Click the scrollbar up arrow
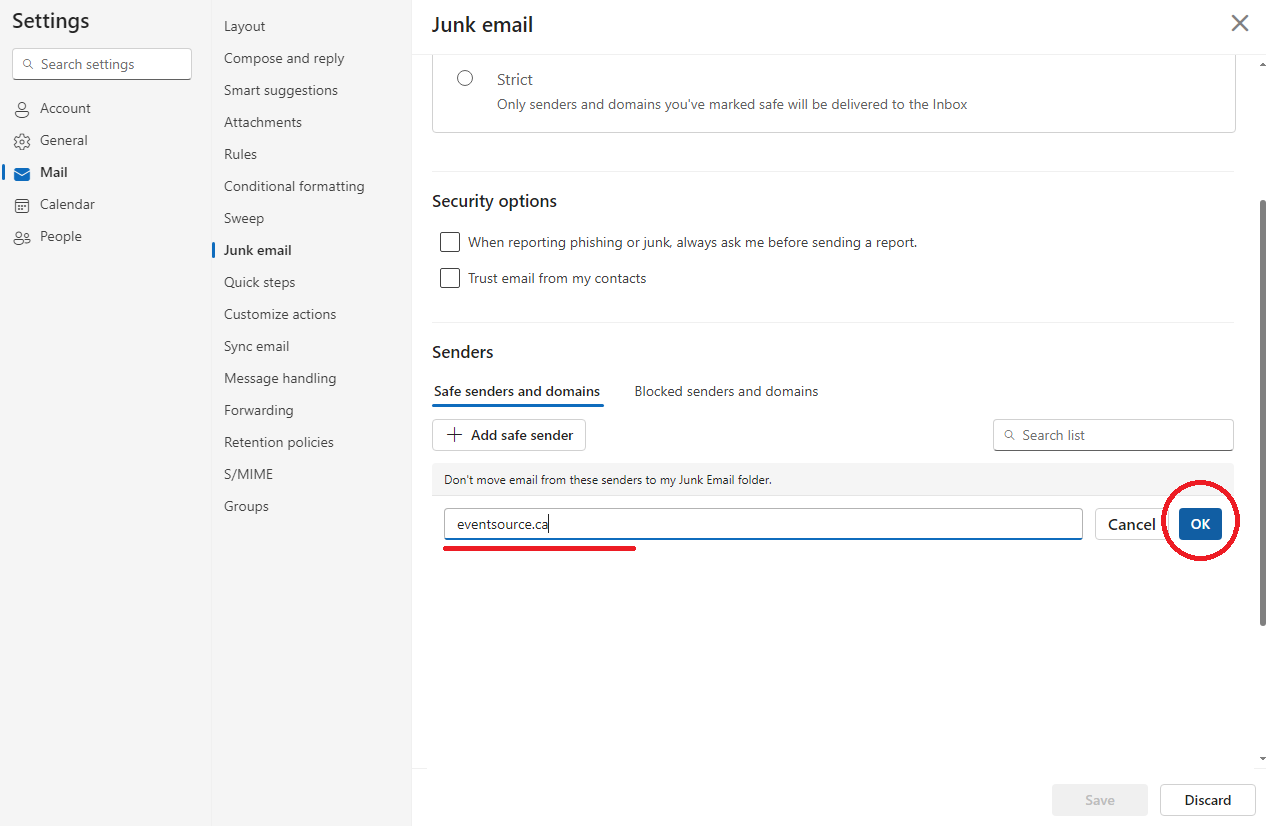Image resolution: width=1266 pixels, height=826 pixels. [1261, 65]
